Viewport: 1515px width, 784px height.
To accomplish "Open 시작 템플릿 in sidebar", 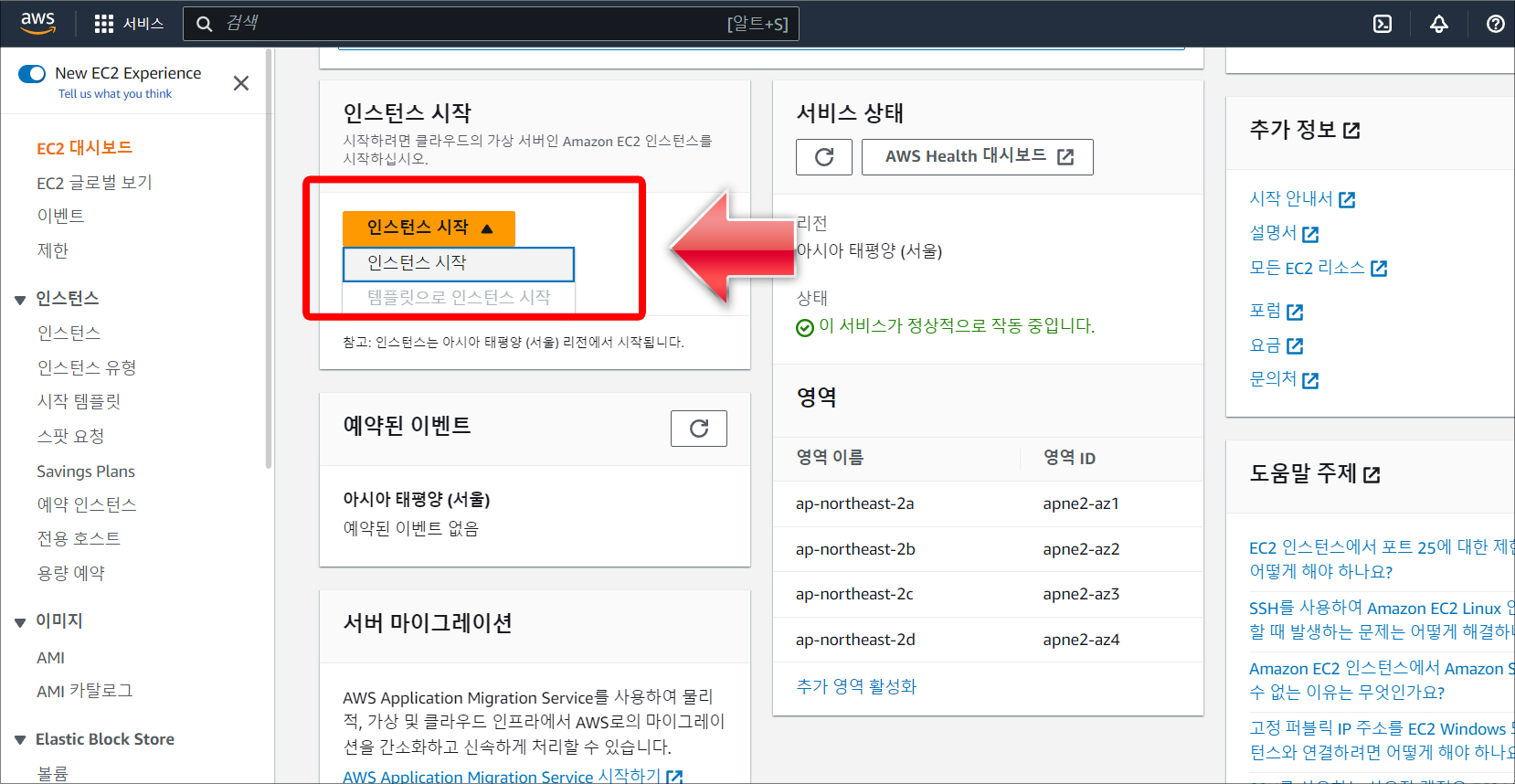I will [79, 401].
